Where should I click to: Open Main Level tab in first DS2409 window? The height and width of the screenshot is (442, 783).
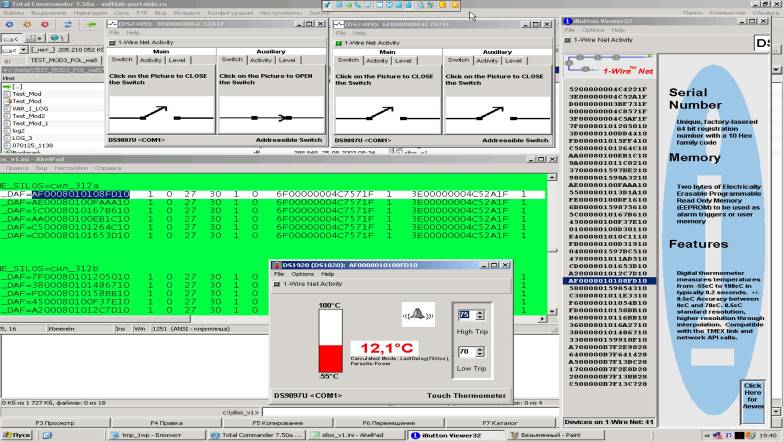click(x=177, y=60)
